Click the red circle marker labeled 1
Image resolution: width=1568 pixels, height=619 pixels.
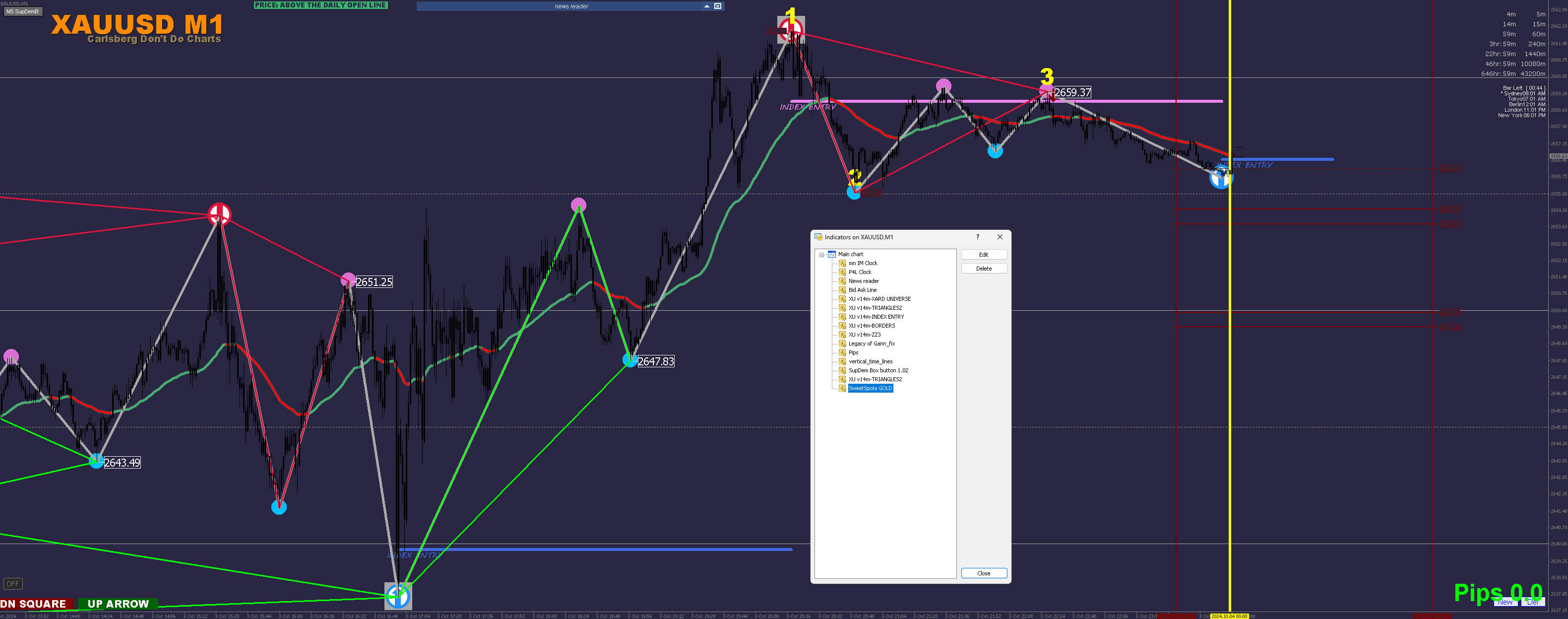[x=791, y=29]
